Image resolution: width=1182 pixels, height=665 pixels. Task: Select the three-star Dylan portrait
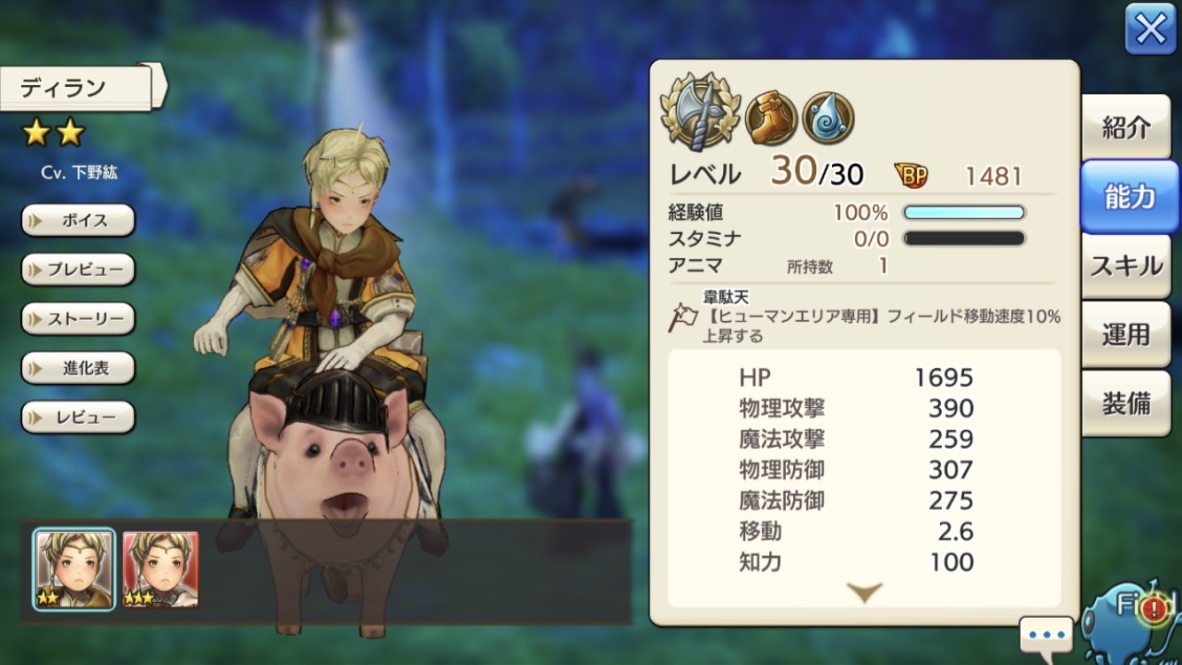161,569
